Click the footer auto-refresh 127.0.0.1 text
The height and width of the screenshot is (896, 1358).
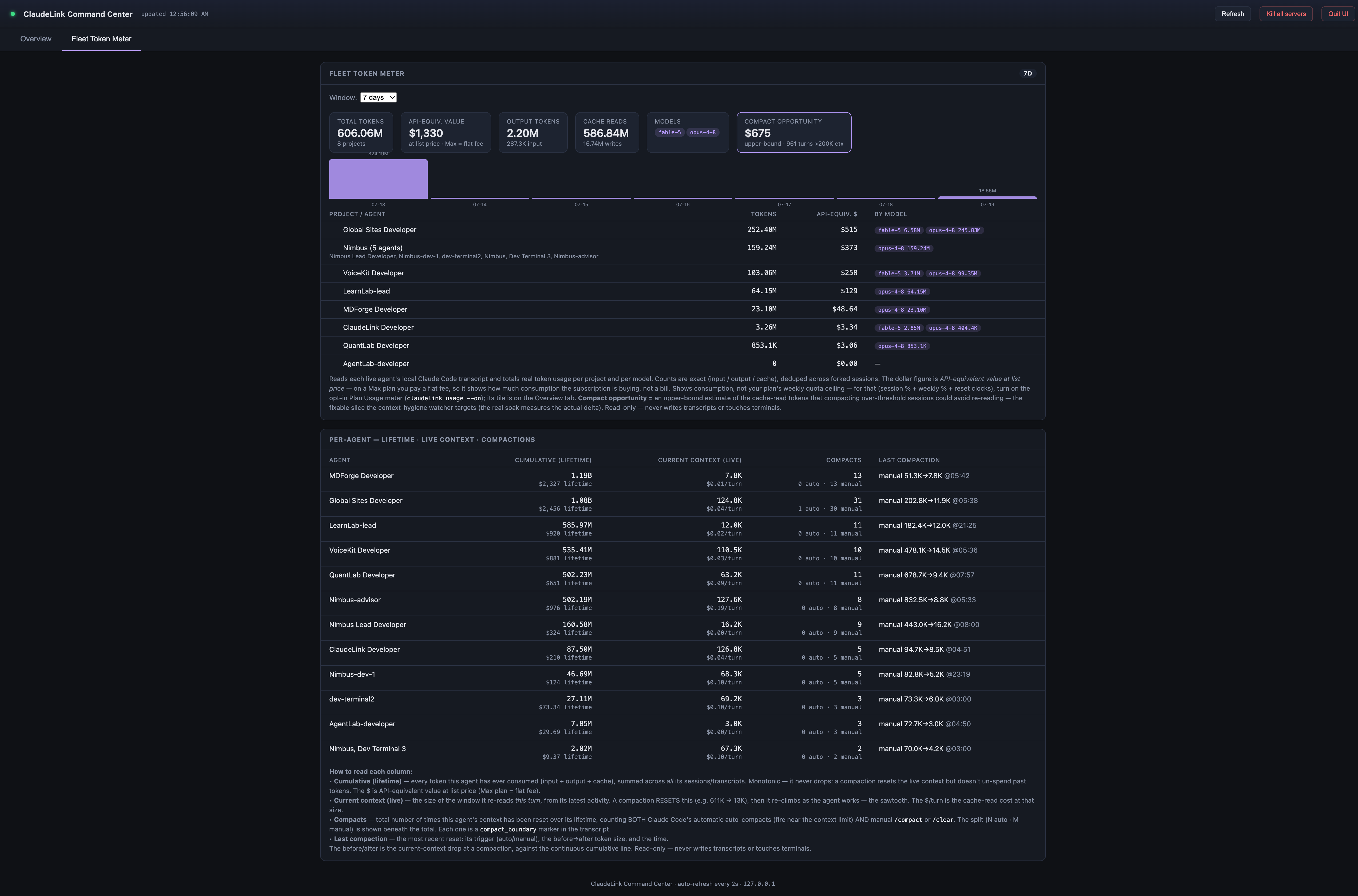683,884
